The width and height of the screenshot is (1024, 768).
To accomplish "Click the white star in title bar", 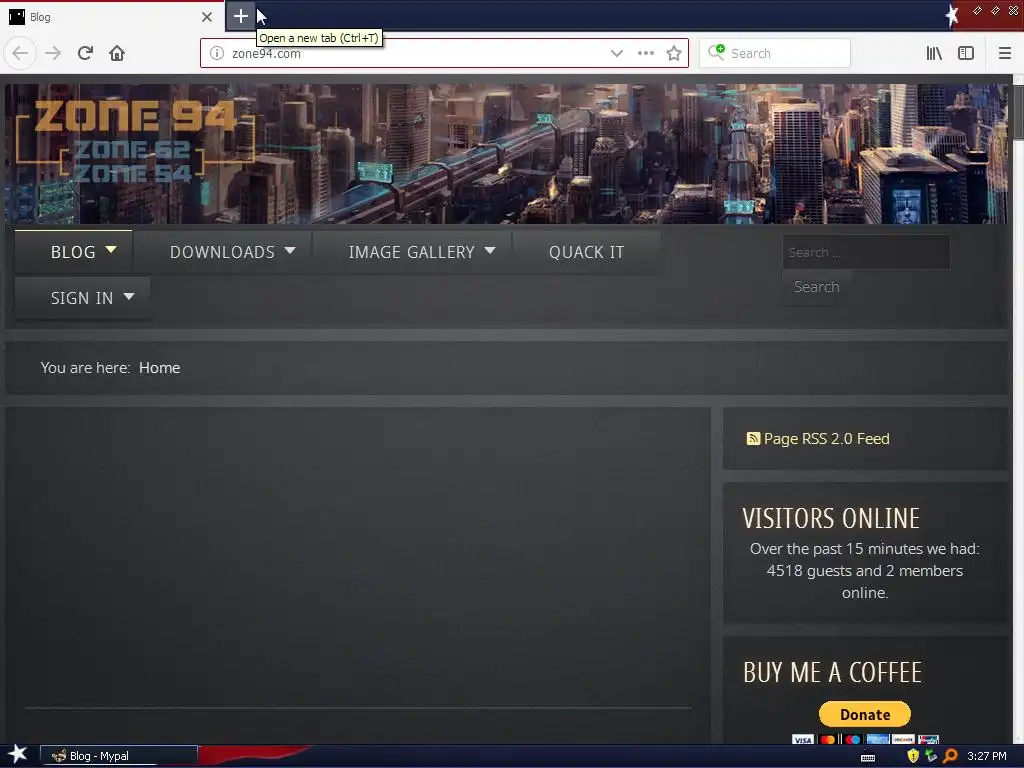I will pos(952,15).
